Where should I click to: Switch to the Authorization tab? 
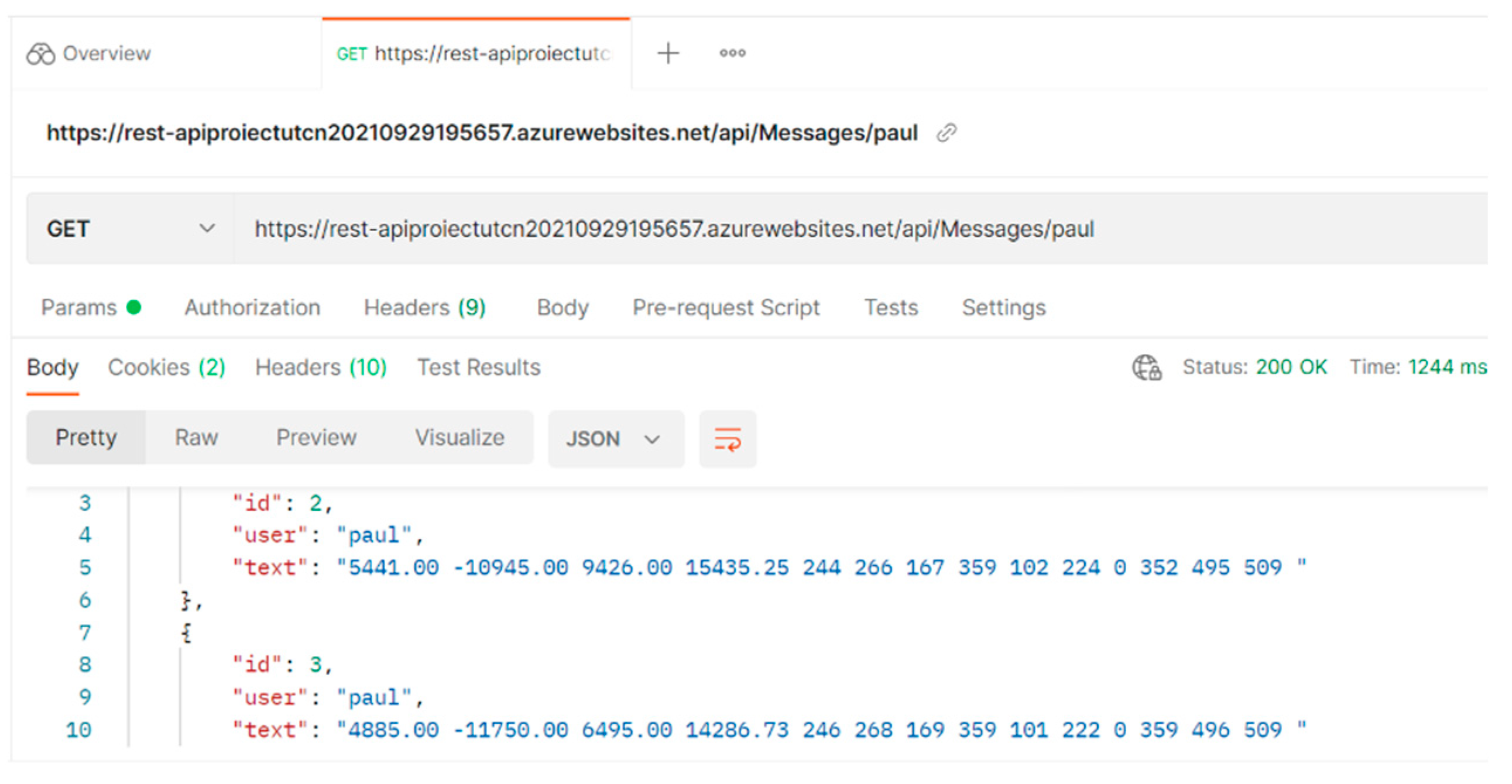point(252,308)
